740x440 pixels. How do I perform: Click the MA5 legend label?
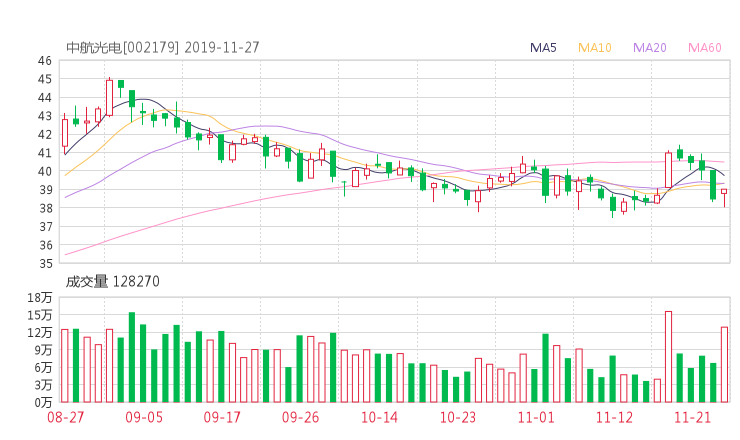(x=543, y=48)
